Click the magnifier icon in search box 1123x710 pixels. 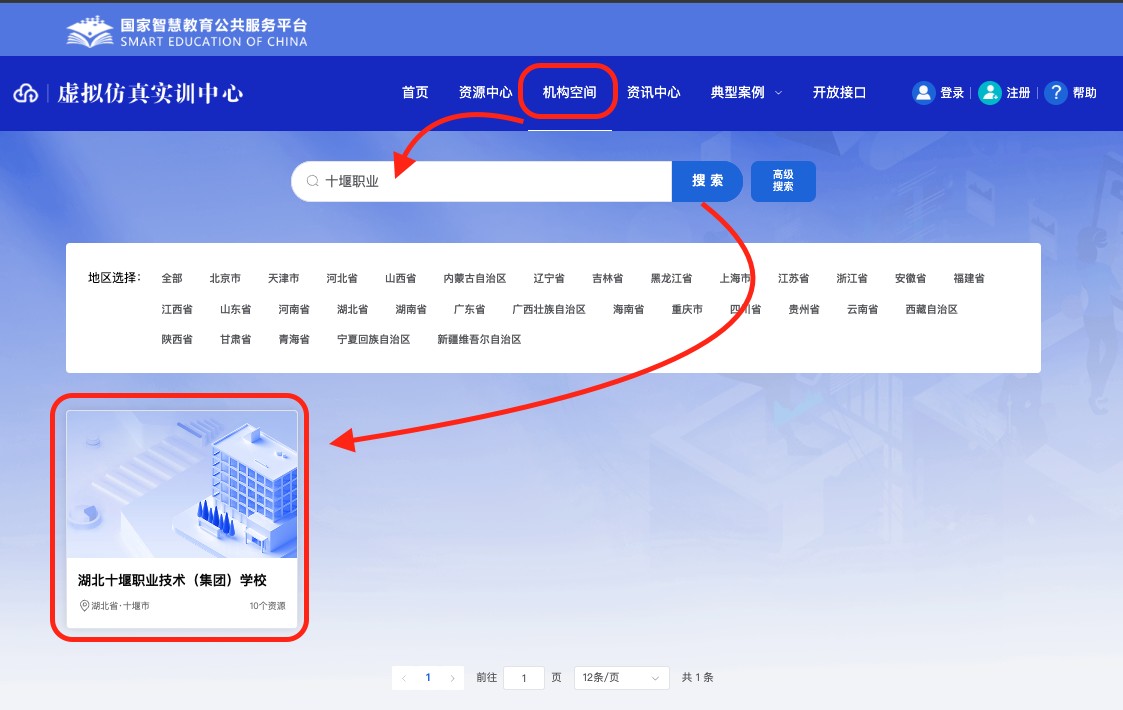tap(312, 182)
